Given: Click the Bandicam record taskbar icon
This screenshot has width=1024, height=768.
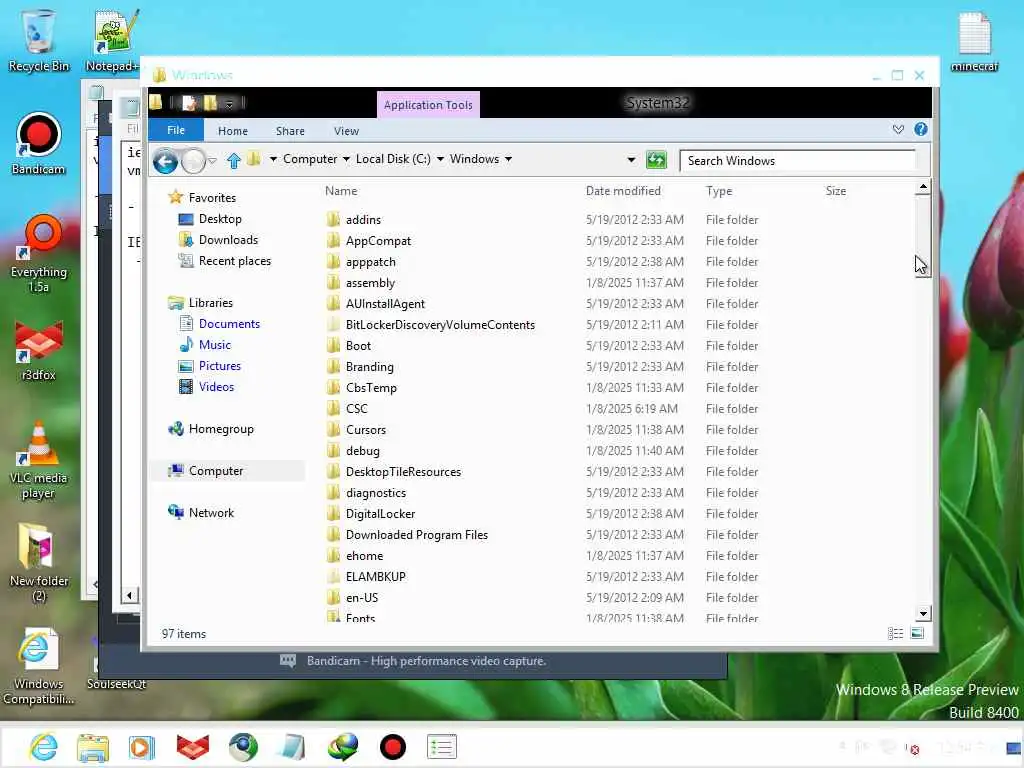Looking at the screenshot, I should point(392,746).
